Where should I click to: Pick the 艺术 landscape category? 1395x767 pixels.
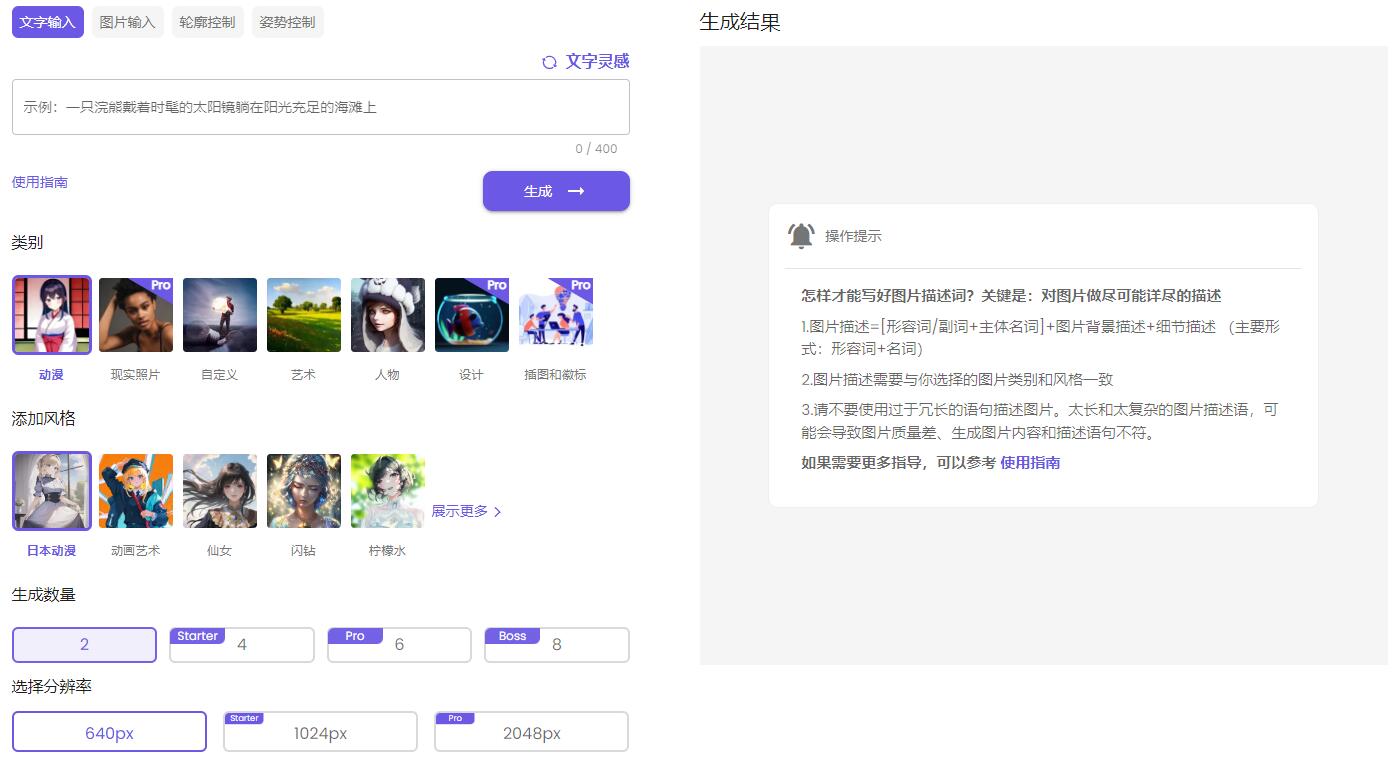point(304,315)
